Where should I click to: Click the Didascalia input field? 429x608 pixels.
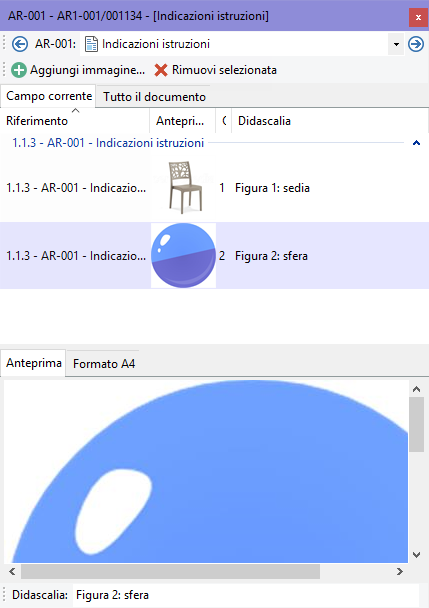[246, 595]
